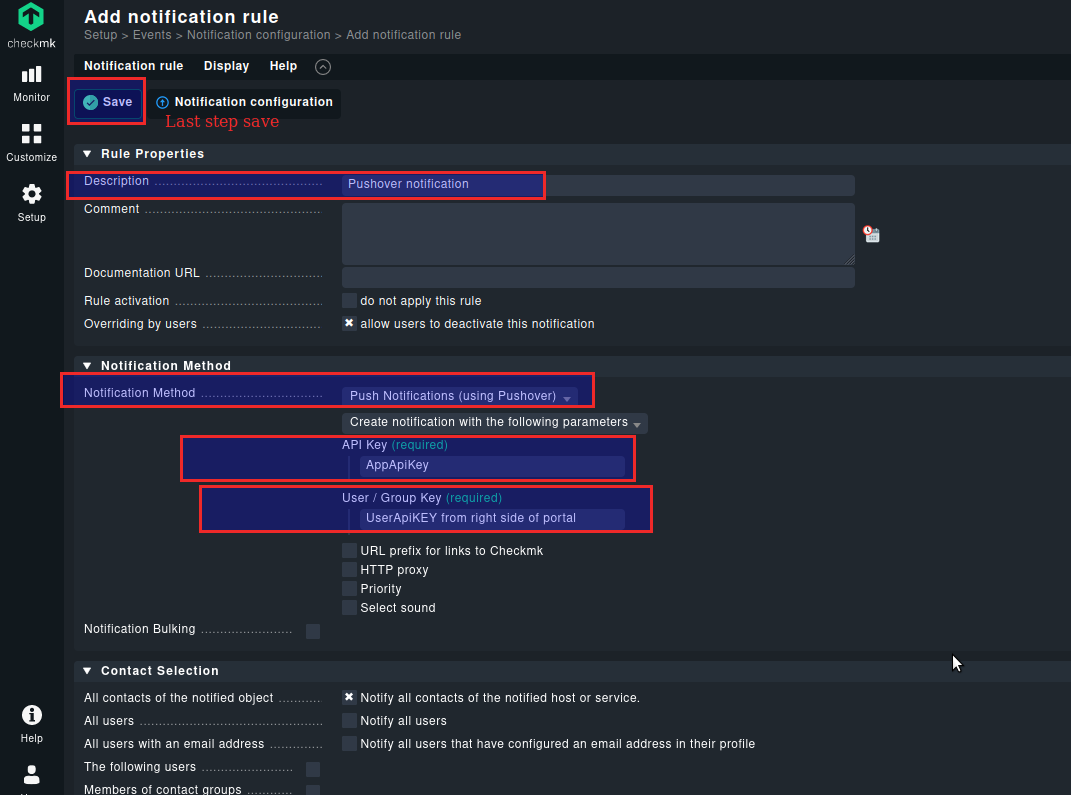
Task: Toggle 'HTTP proxy' checkbox
Action: (x=349, y=570)
